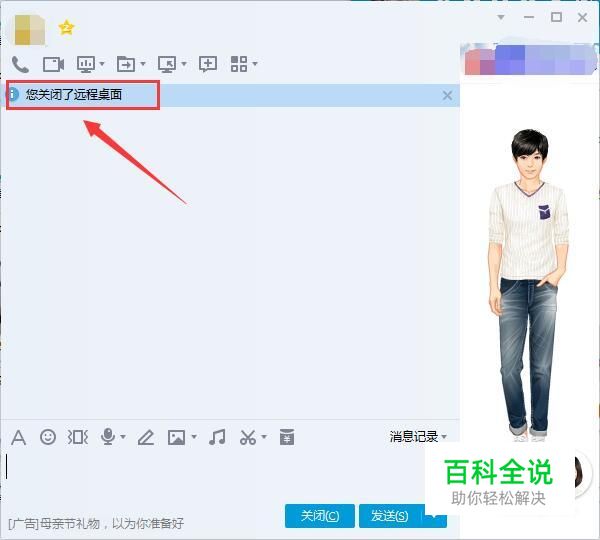
Task: Click the yellow star level badge
Action: click(66, 28)
